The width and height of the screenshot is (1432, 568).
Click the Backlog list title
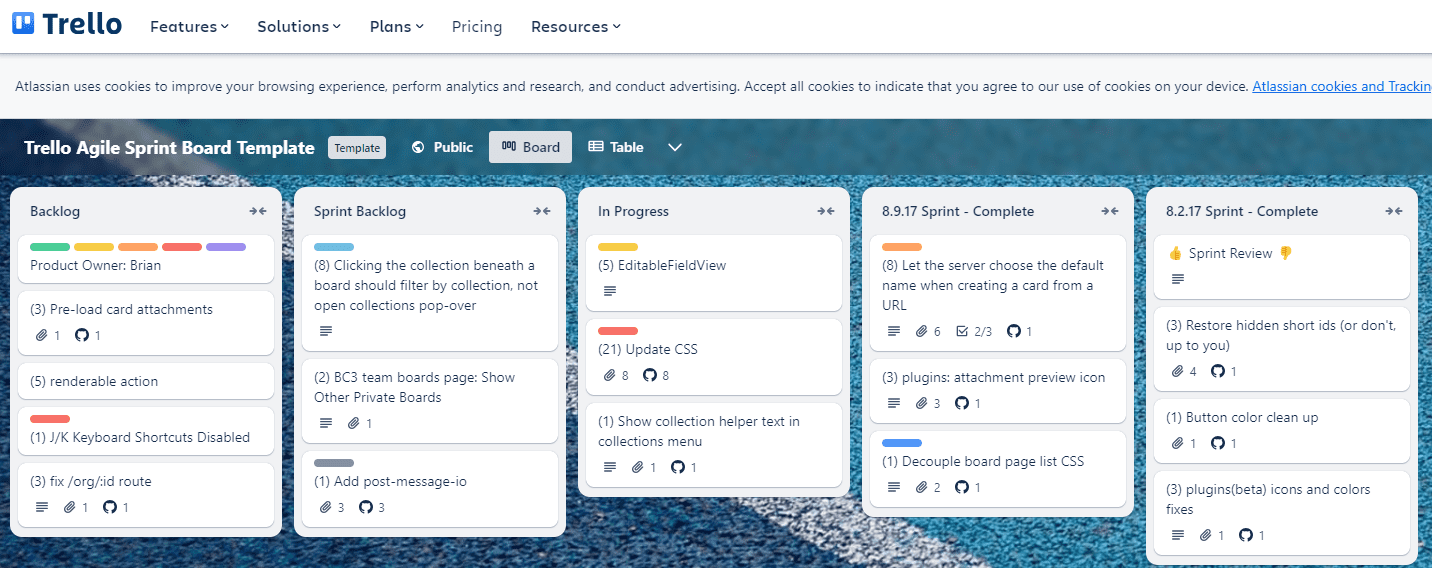(x=55, y=211)
